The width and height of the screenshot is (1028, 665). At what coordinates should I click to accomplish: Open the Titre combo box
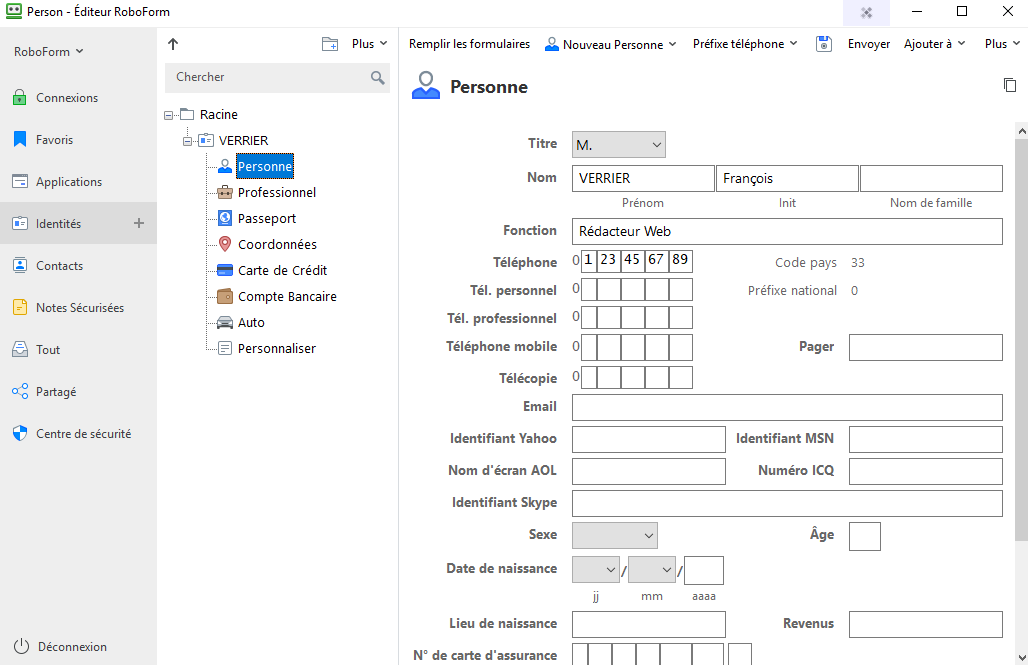point(618,145)
